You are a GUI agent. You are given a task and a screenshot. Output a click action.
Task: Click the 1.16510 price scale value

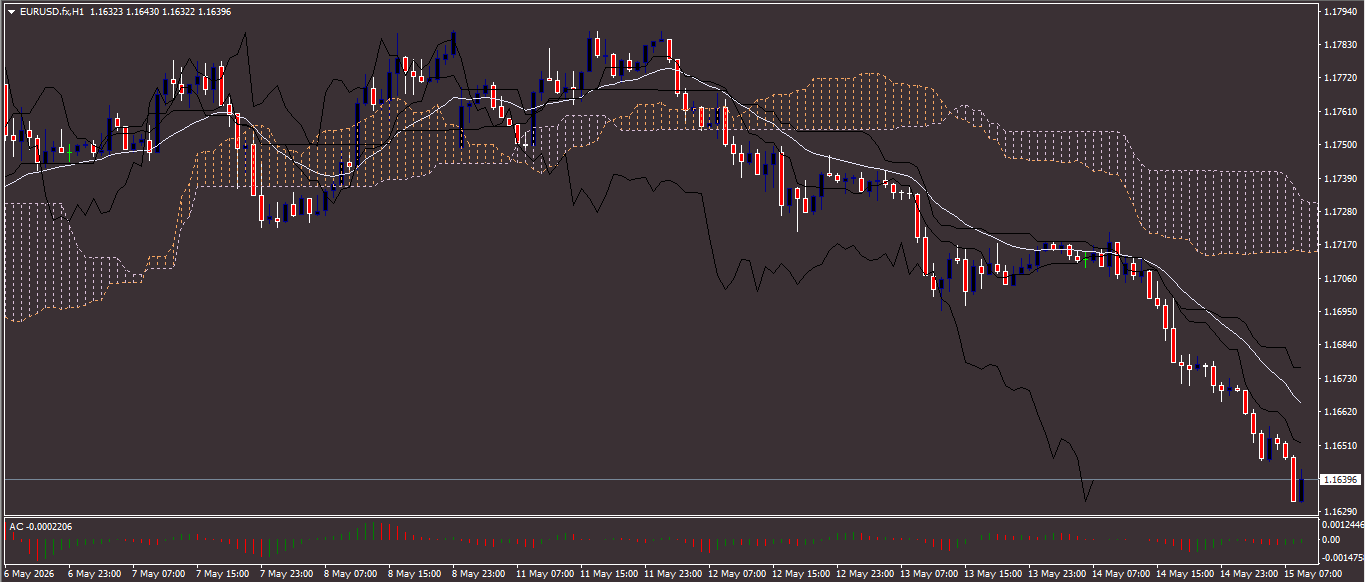point(1339,446)
